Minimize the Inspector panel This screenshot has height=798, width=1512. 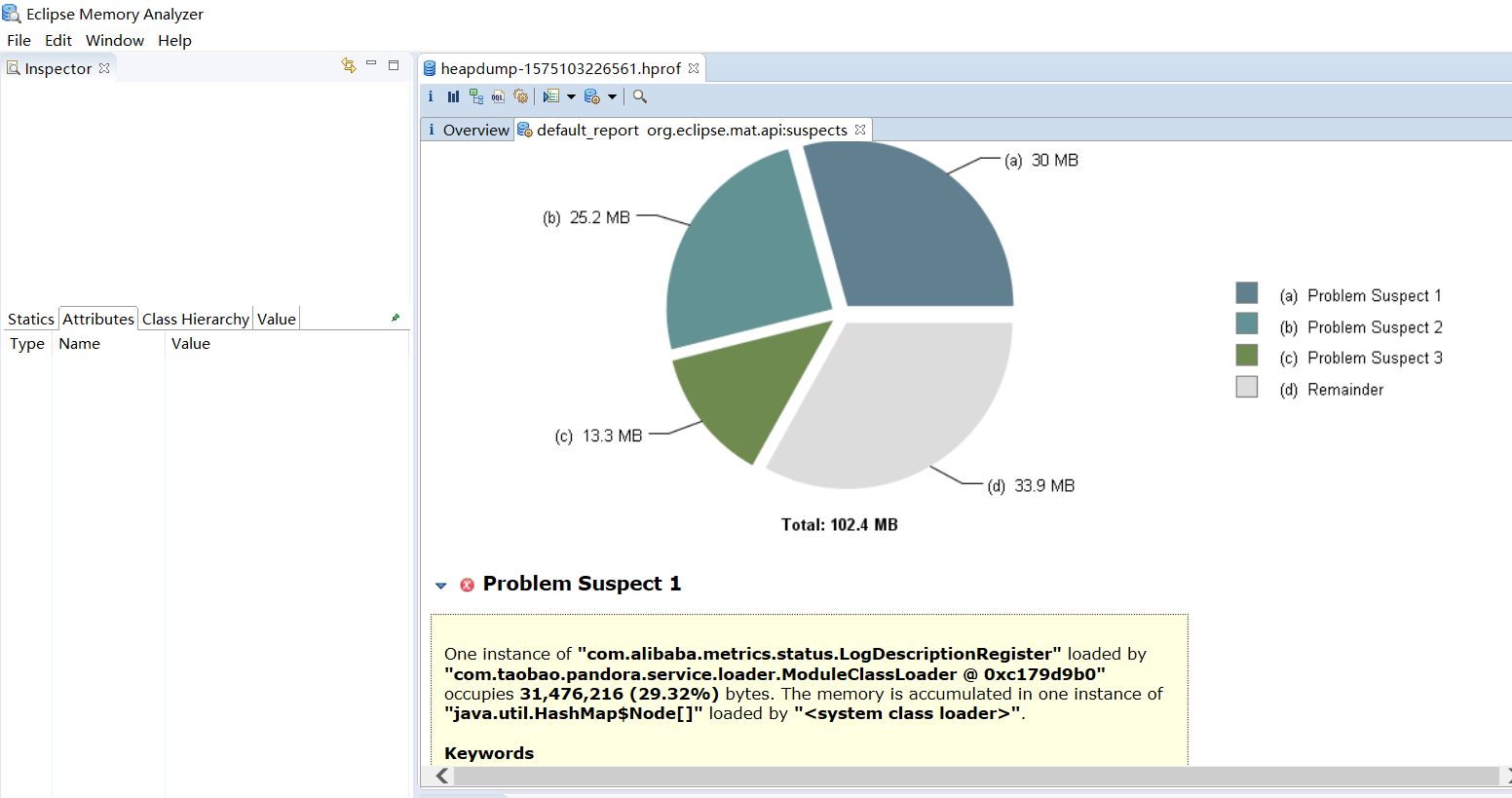click(371, 64)
